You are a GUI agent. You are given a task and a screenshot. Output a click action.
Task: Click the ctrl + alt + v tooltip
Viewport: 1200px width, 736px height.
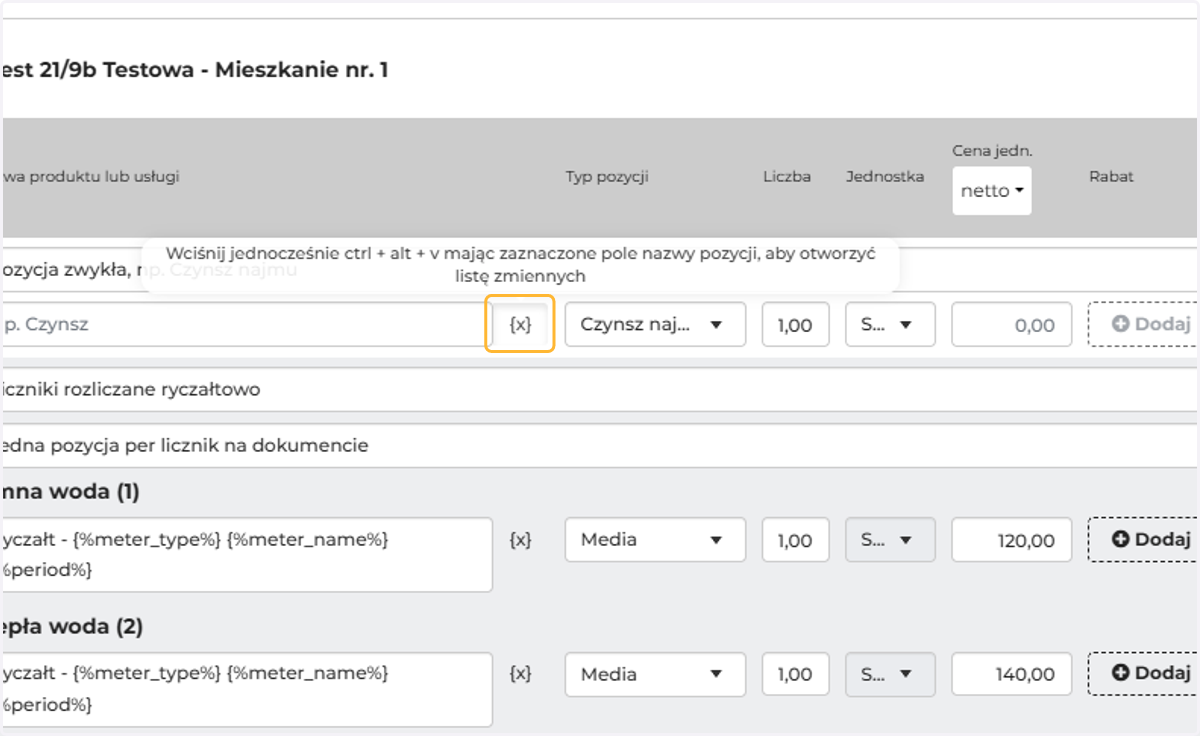pyautogui.click(x=520, y=265)
